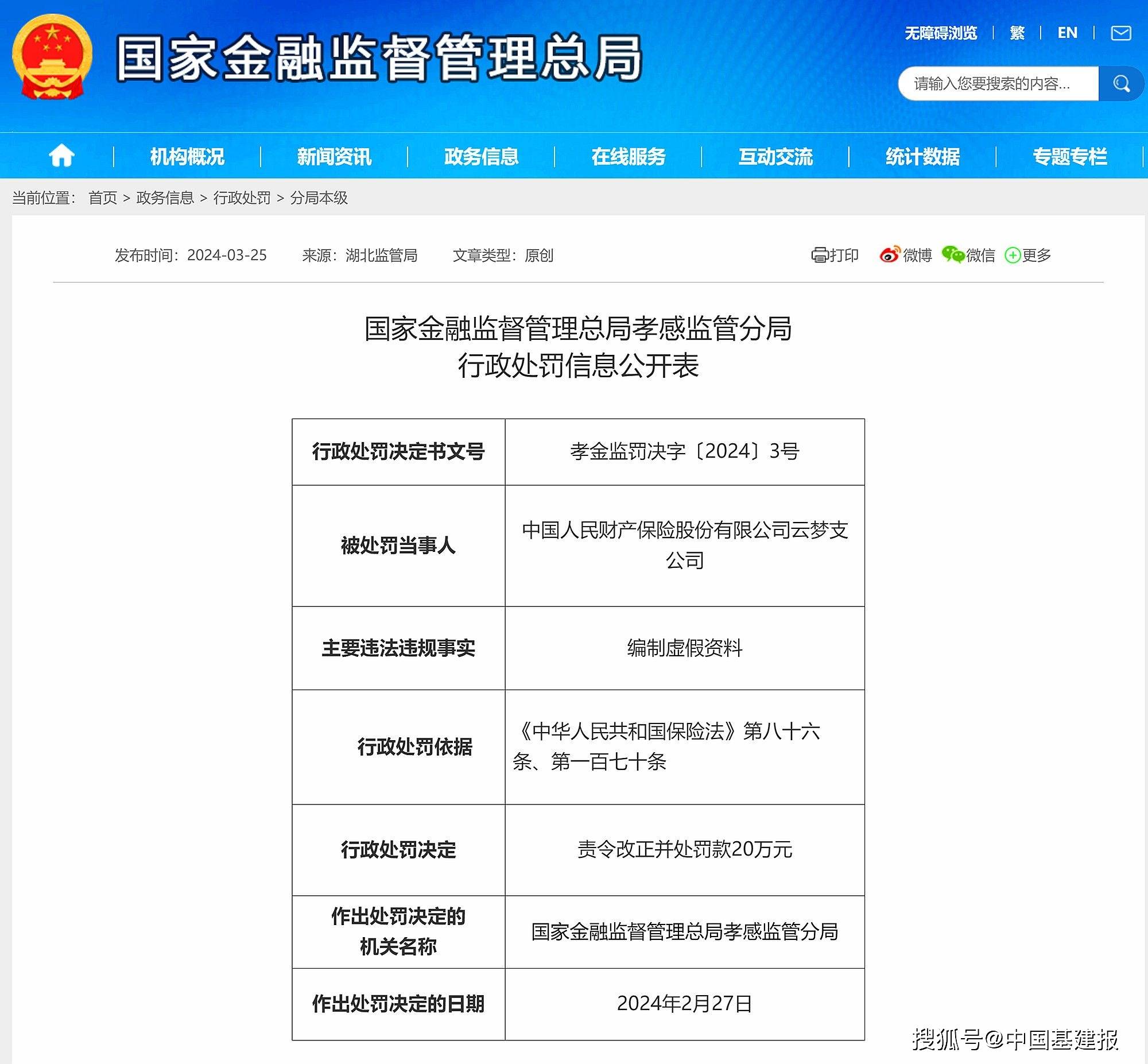
Task: Click the 当前位置 breadcrumb label
Action: [44, 198]
